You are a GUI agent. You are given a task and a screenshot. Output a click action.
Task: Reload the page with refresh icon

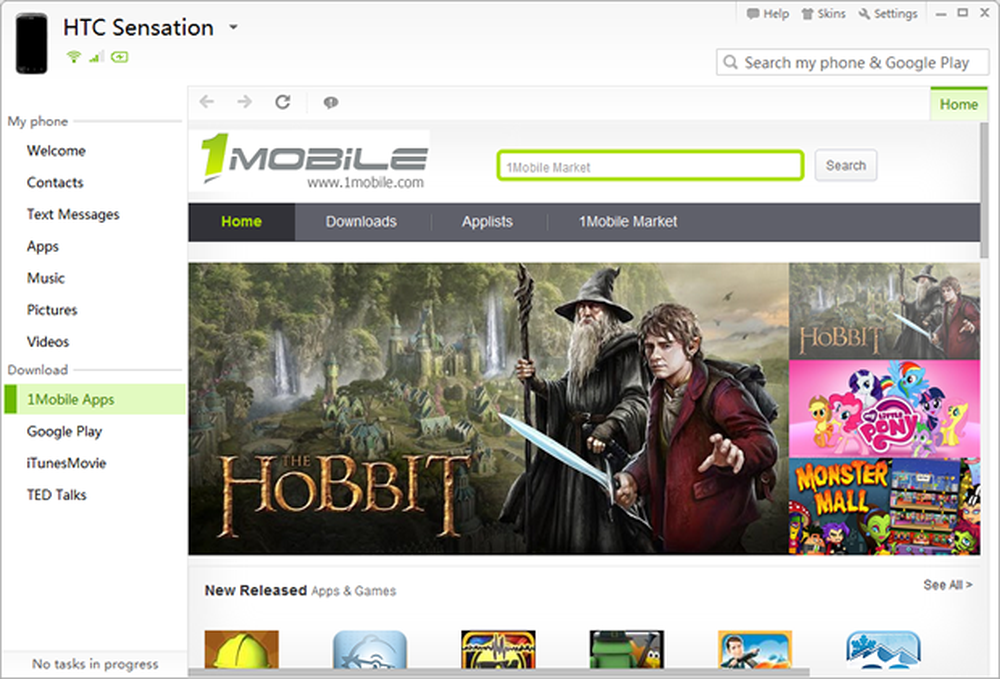click(x=283, y=102)
